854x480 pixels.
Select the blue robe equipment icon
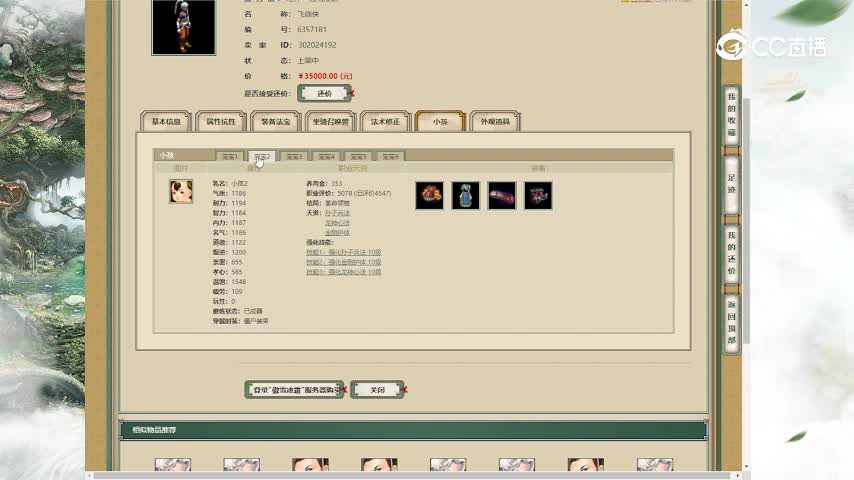[466, 195]
